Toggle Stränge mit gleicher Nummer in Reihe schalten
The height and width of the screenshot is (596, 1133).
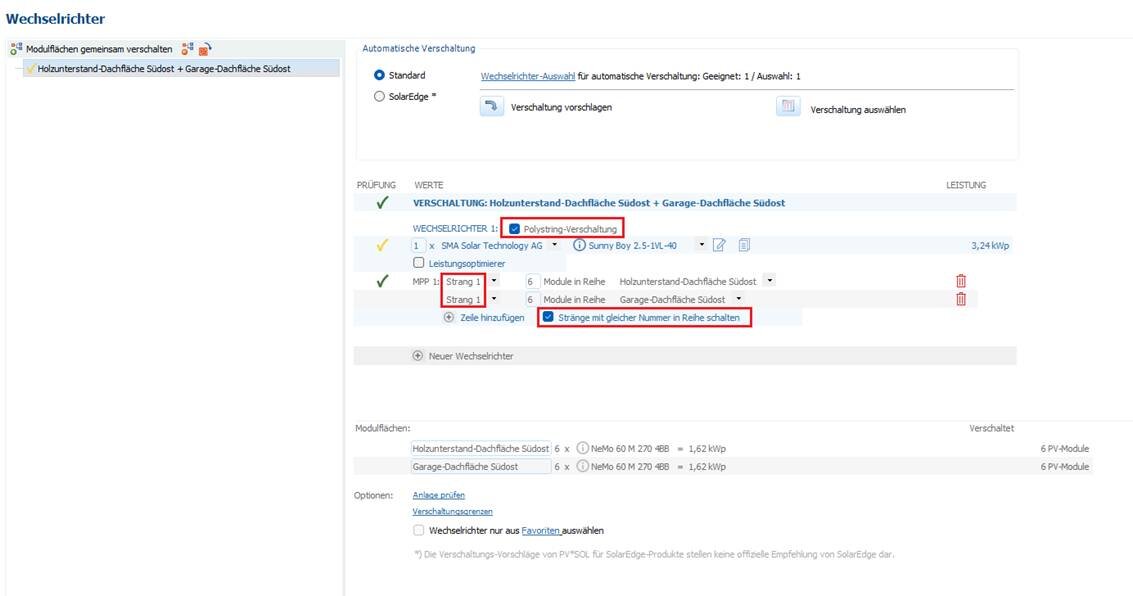coord(547,317)
